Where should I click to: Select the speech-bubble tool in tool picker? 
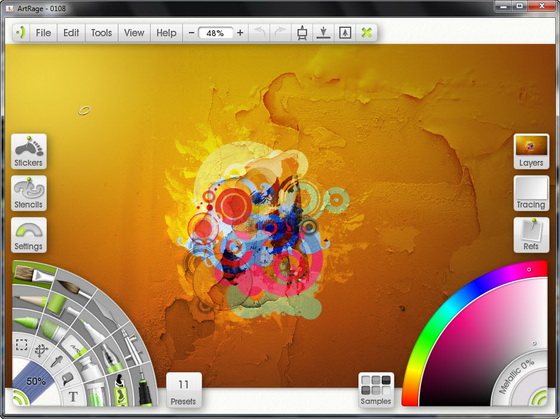67,379
